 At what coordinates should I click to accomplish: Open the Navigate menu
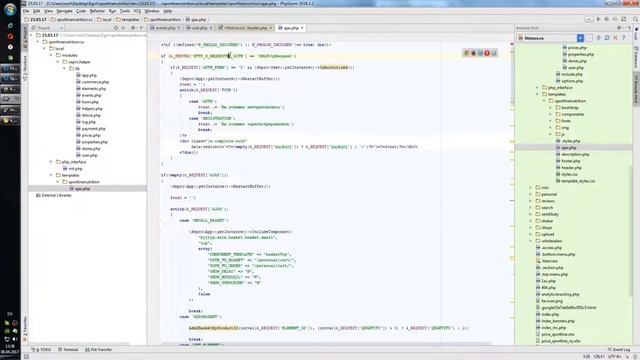(x=64, y=11)
